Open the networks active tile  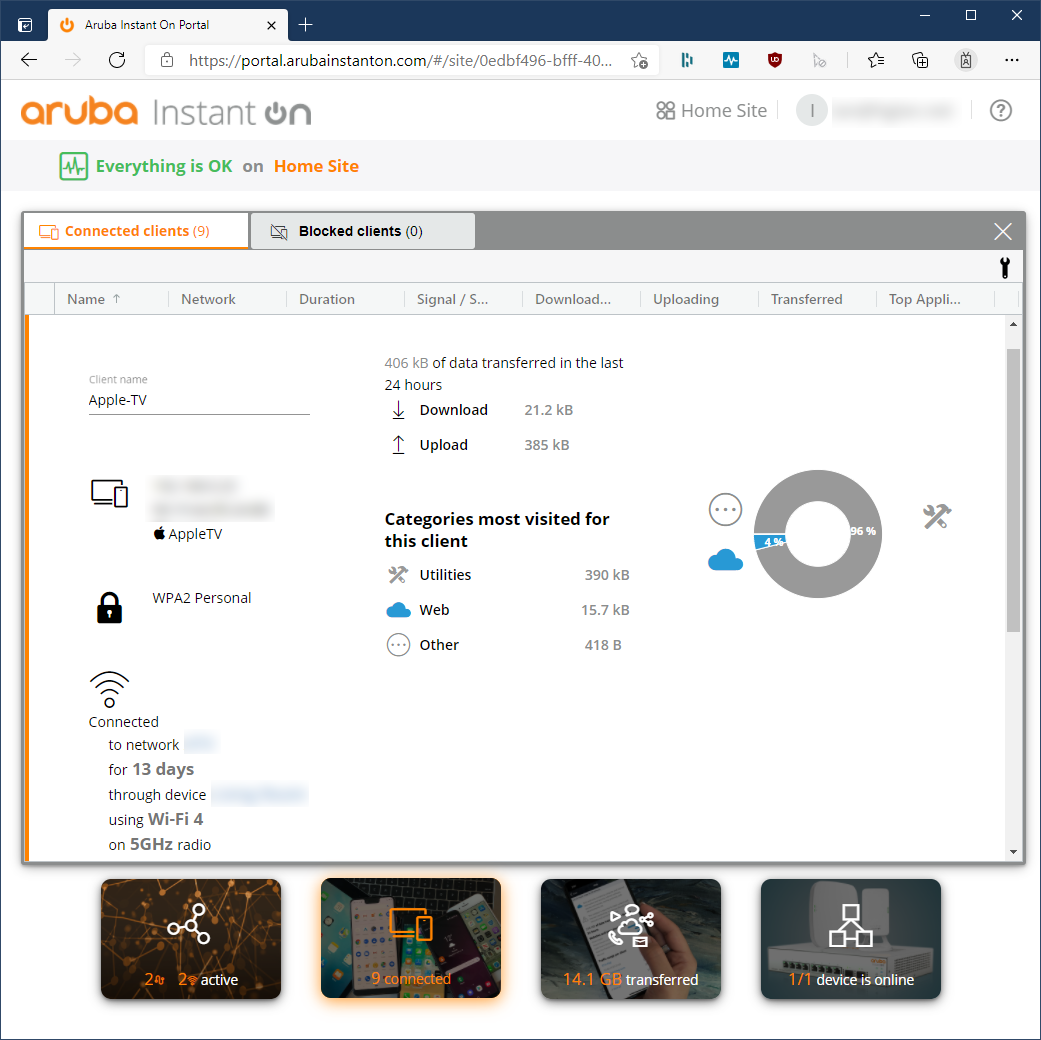pos(191,938)
